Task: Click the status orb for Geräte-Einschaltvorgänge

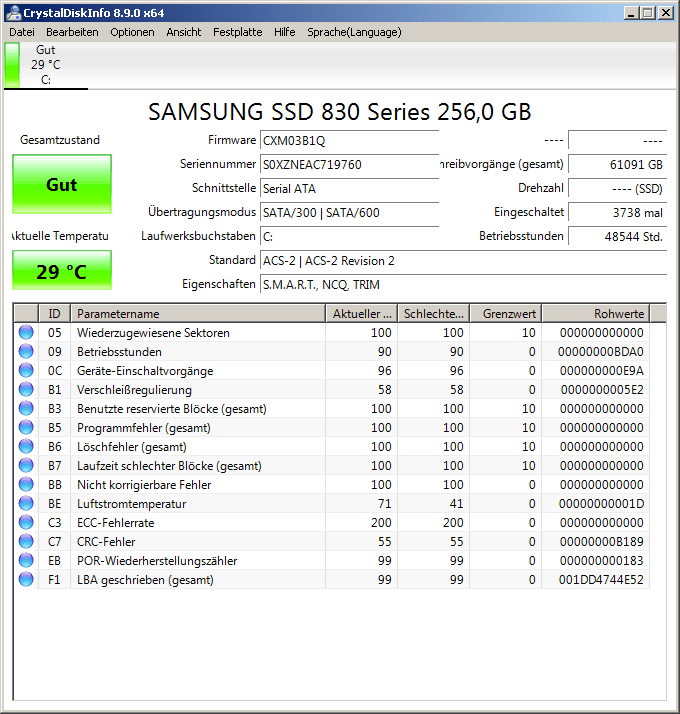Action: coord(26,371)
